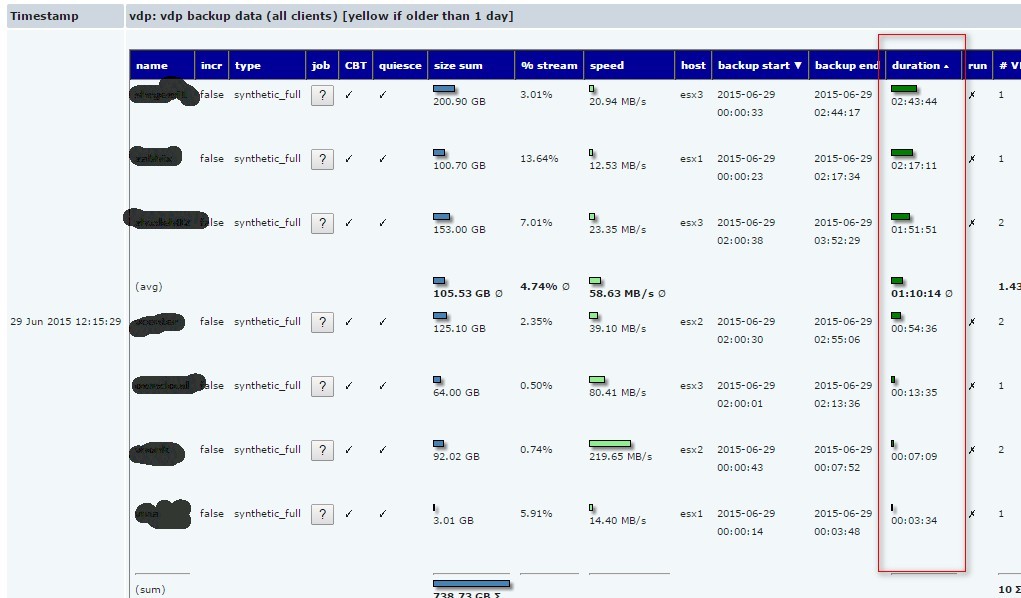Sort table by backup end column

(x=846, y=65)
